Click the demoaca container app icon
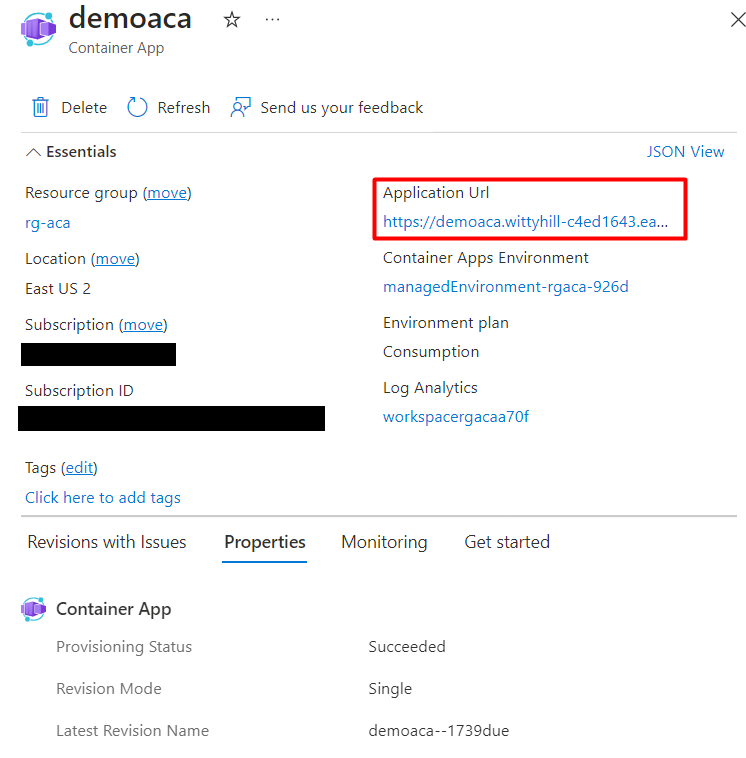 tap(38, 29)
